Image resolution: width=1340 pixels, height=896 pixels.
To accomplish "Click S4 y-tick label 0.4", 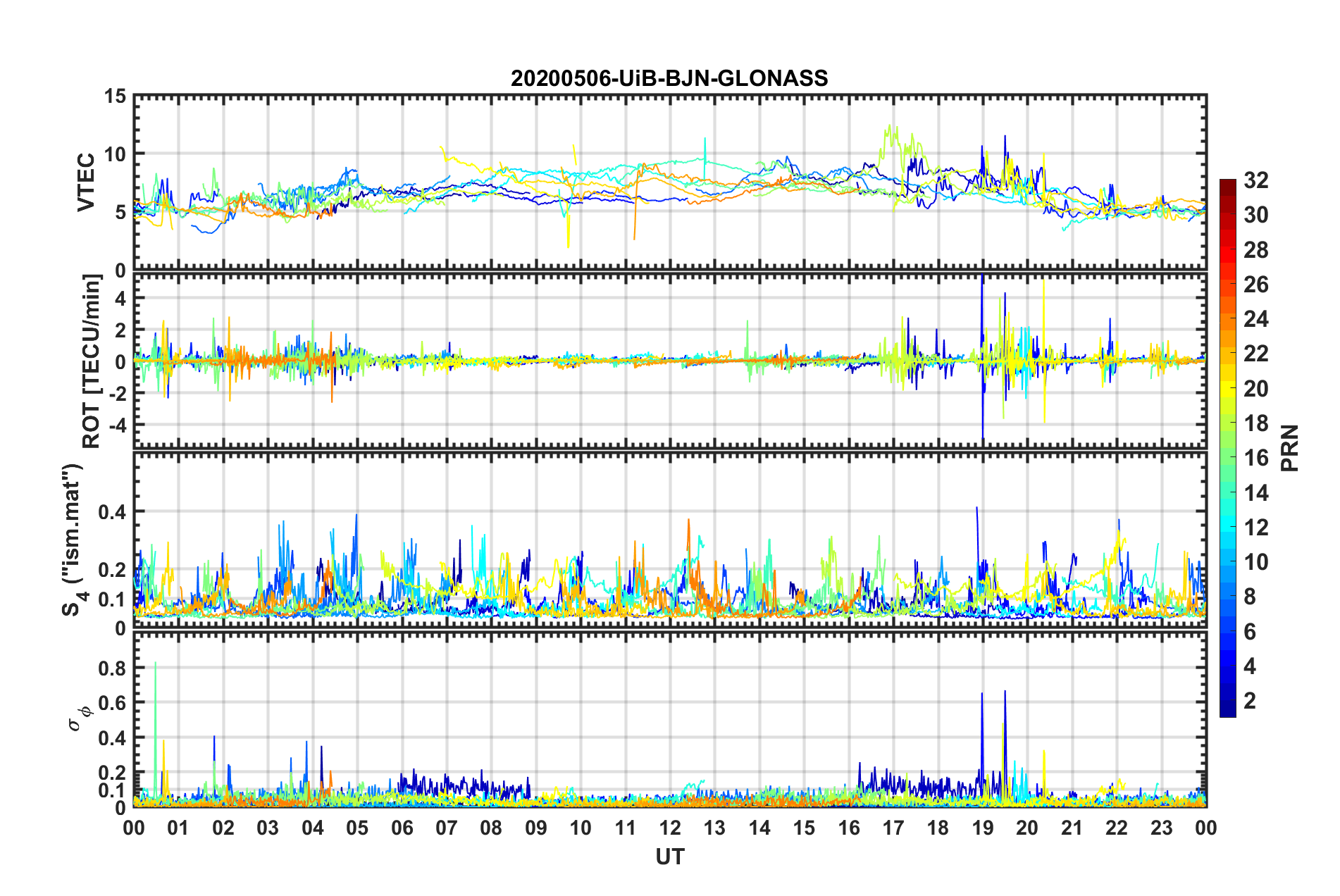I will pos(113,512).
